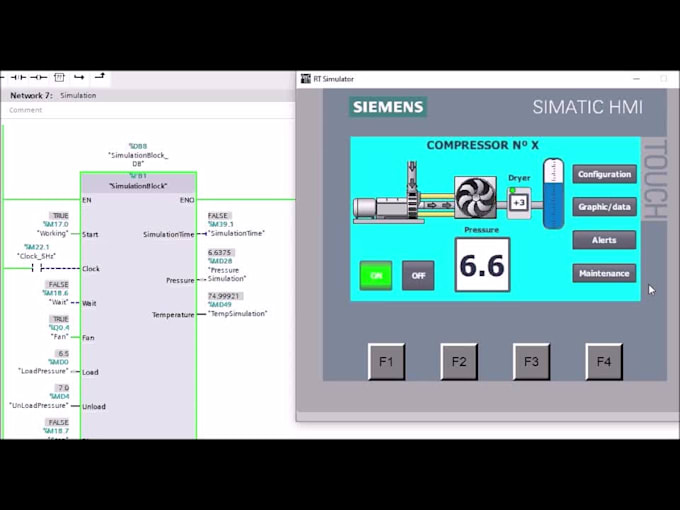Close branch tool in ladder toolbar
Viewport: 680px width, 510px height.
point(100,76)
